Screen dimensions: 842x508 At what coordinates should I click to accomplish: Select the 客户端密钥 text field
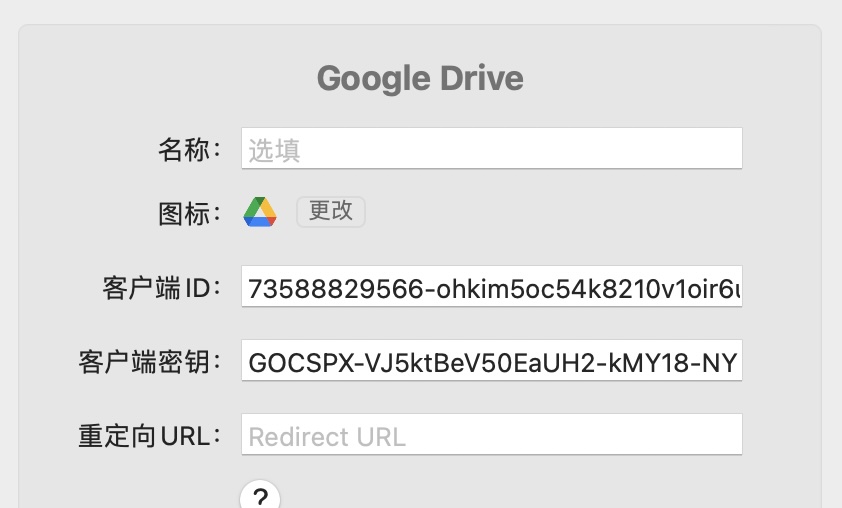491,361
